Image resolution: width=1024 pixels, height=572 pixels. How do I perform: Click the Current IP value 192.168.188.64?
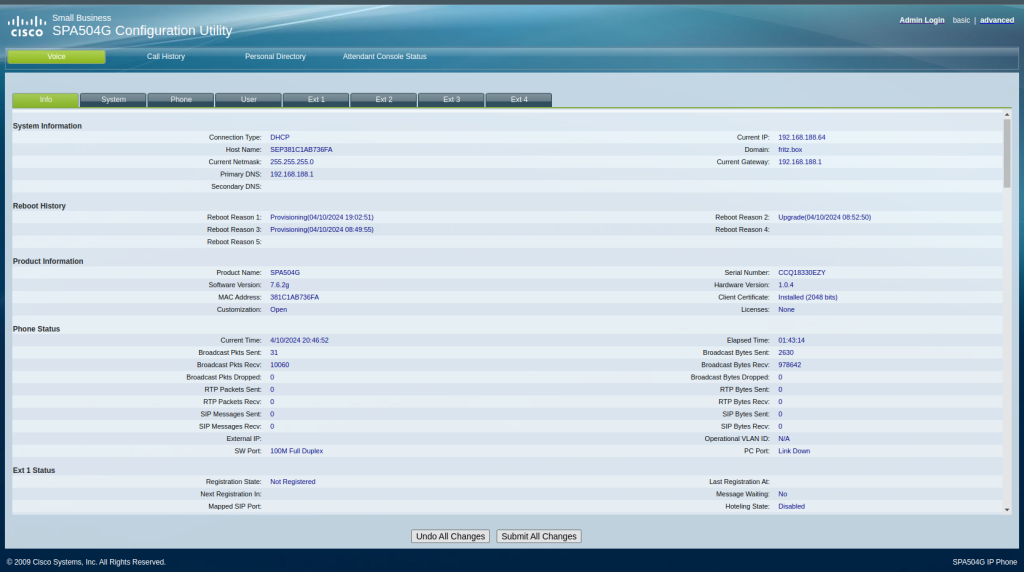[x=801, y=138]
